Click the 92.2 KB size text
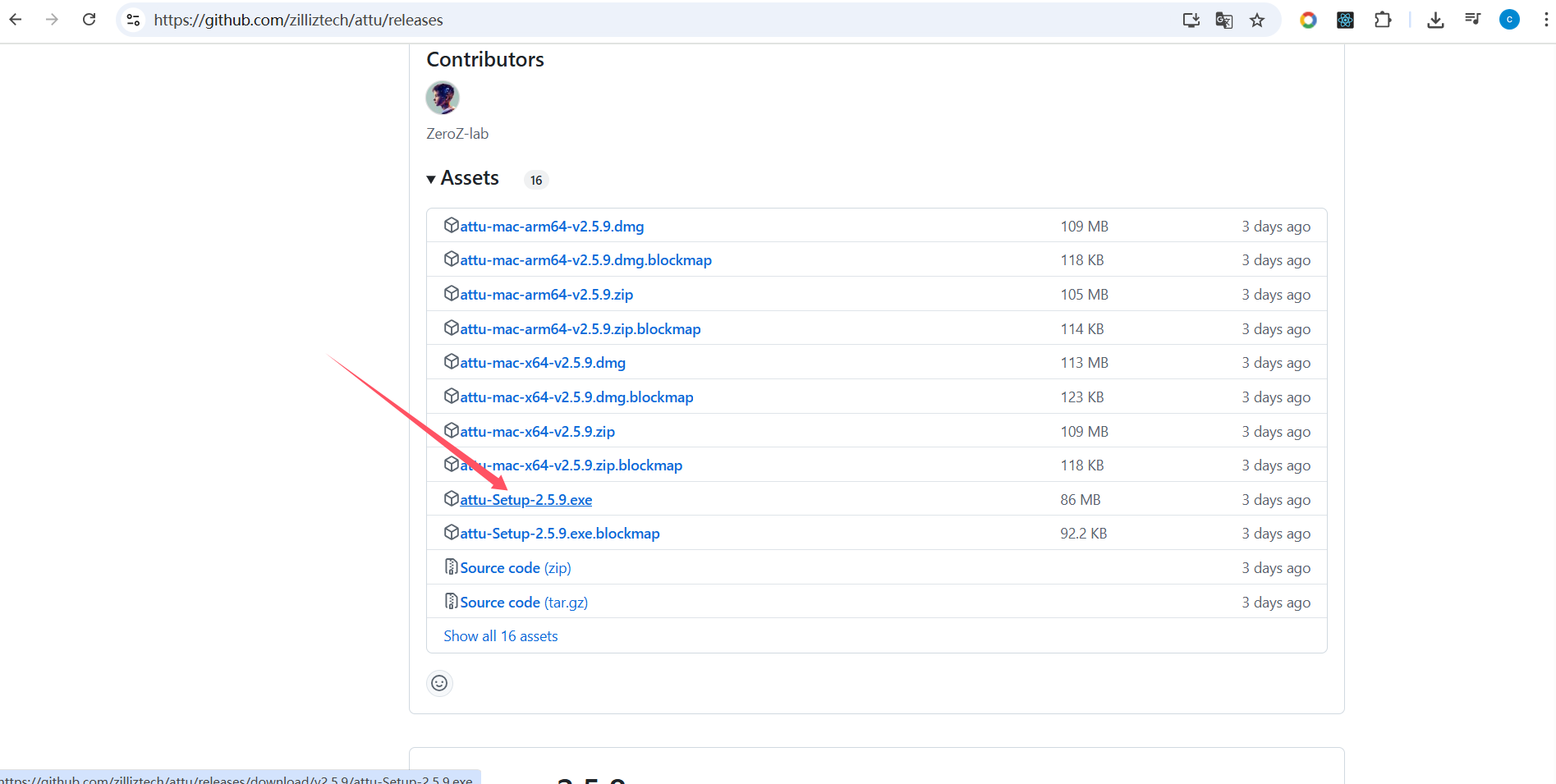Image resolution: width=1556 pixels, height=784 pixels. [1084, 534]
